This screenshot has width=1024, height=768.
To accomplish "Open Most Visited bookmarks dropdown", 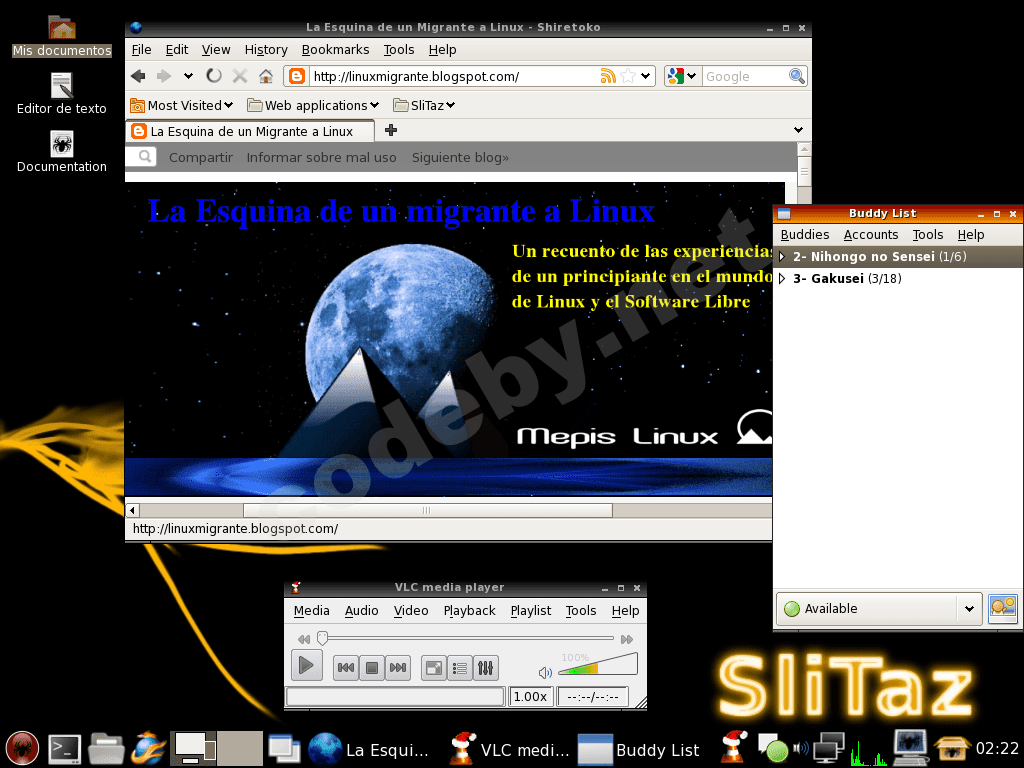I will coord(182,105).
